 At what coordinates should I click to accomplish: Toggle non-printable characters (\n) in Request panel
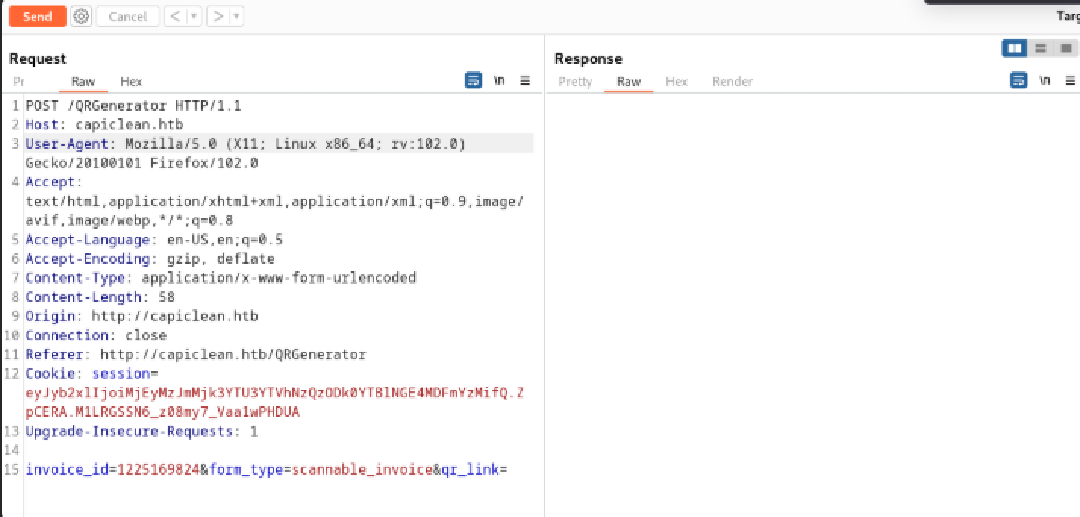(499, 81)
